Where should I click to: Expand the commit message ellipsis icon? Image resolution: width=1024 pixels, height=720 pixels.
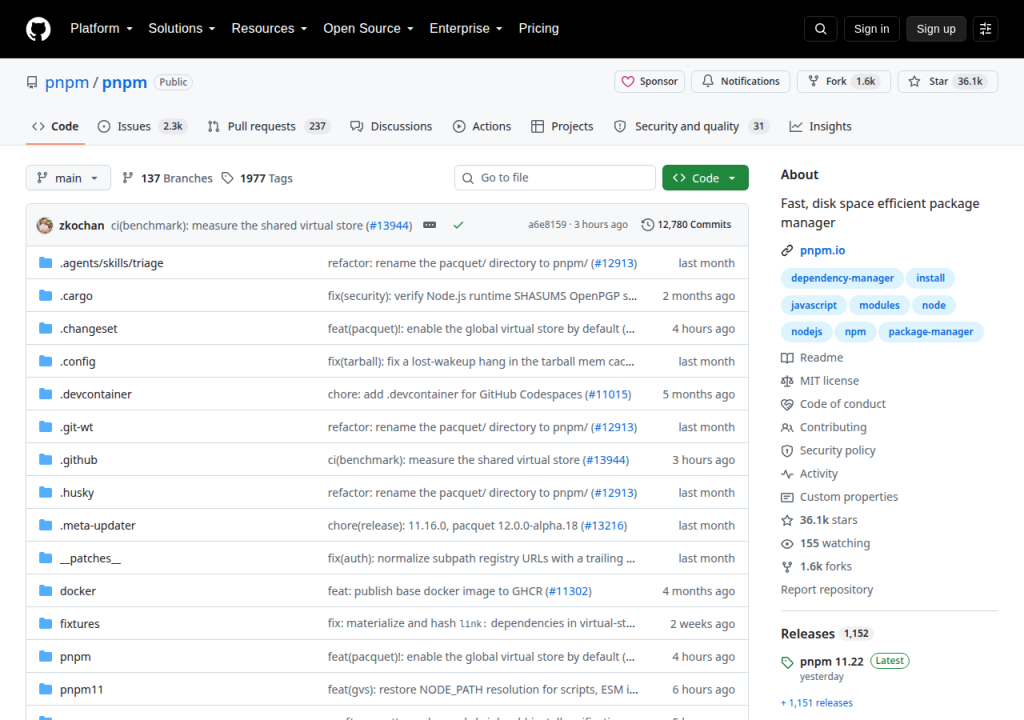(429, 225)
